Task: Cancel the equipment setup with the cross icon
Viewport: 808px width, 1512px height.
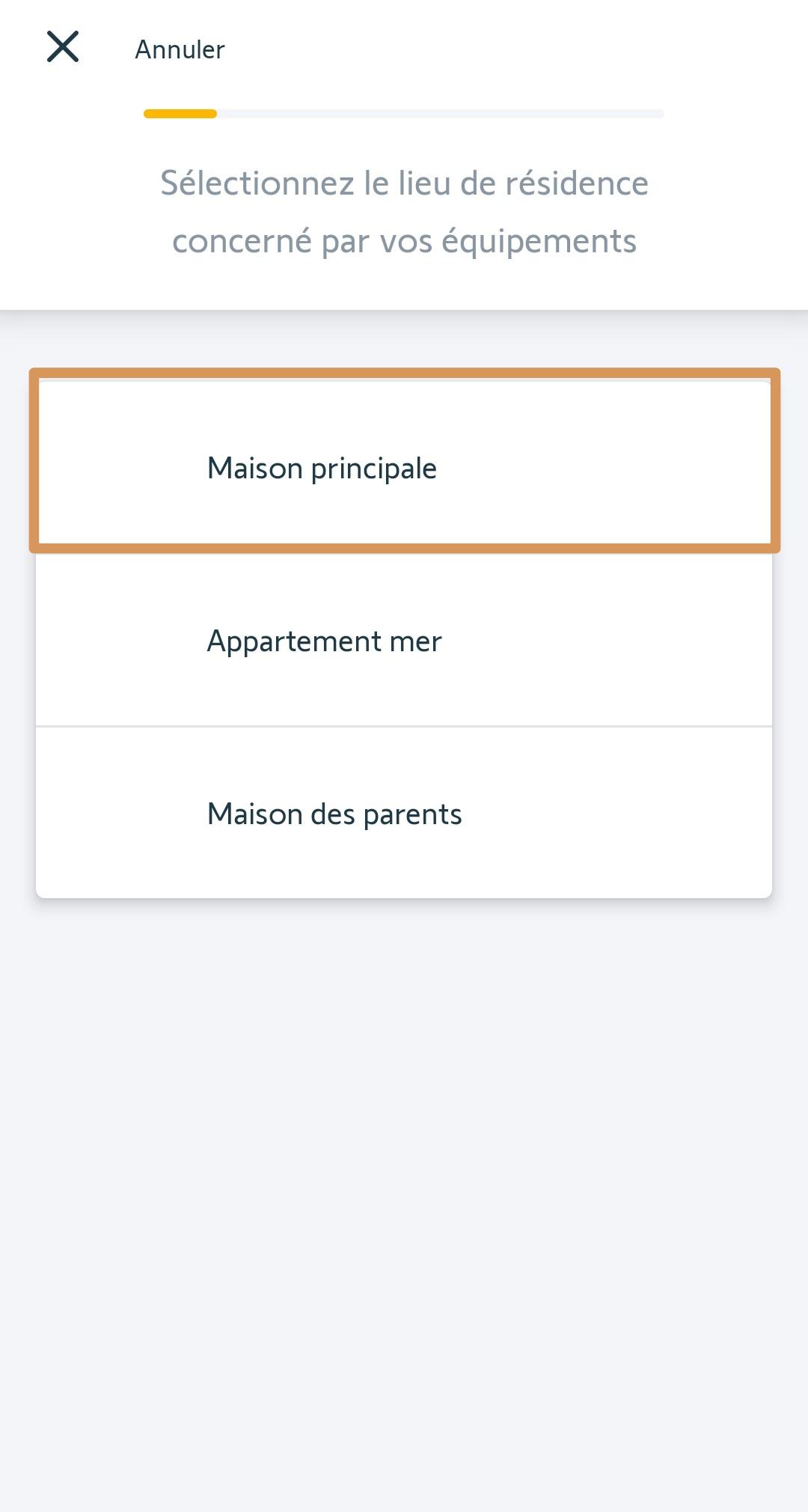Action: [x=63, y=47]
